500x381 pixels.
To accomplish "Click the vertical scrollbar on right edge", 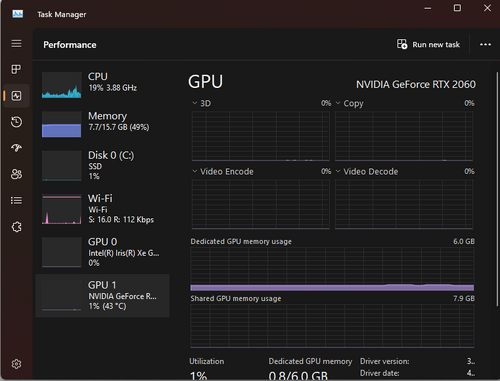I will [497, 188].
